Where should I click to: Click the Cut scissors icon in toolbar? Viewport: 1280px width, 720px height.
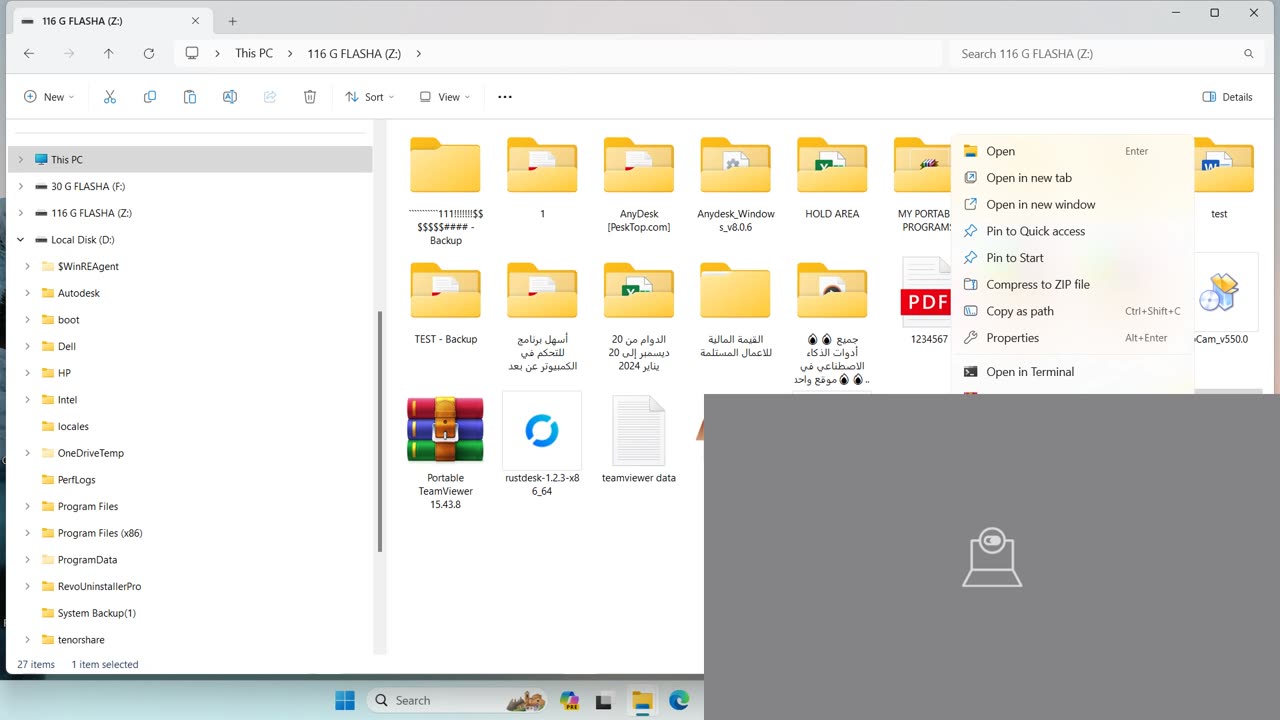pos(110,97)
